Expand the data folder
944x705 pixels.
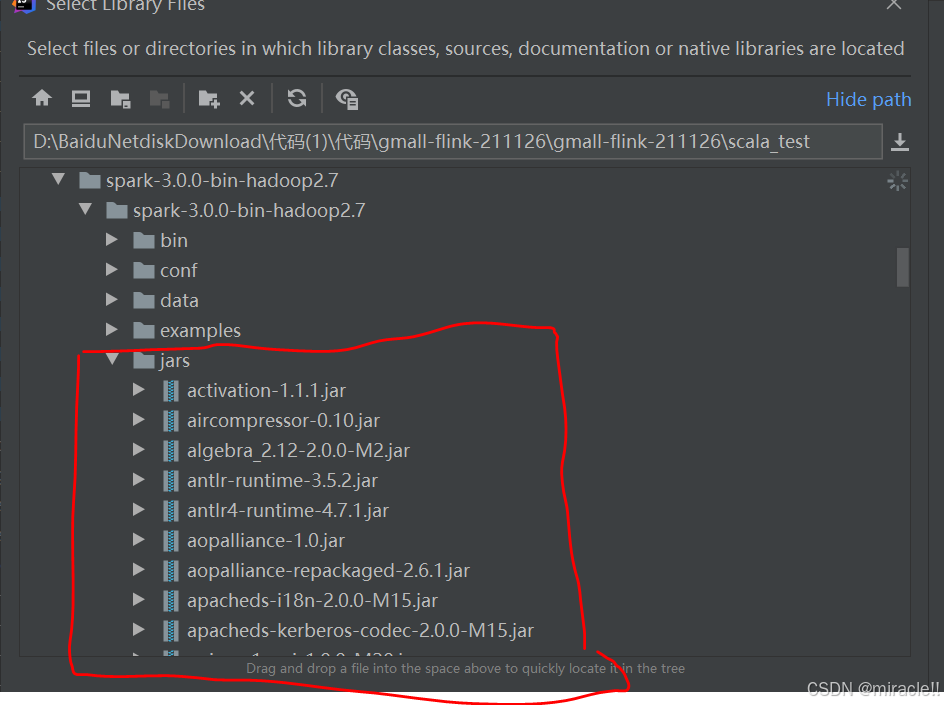pyautogui.click(x=112, y=300)
